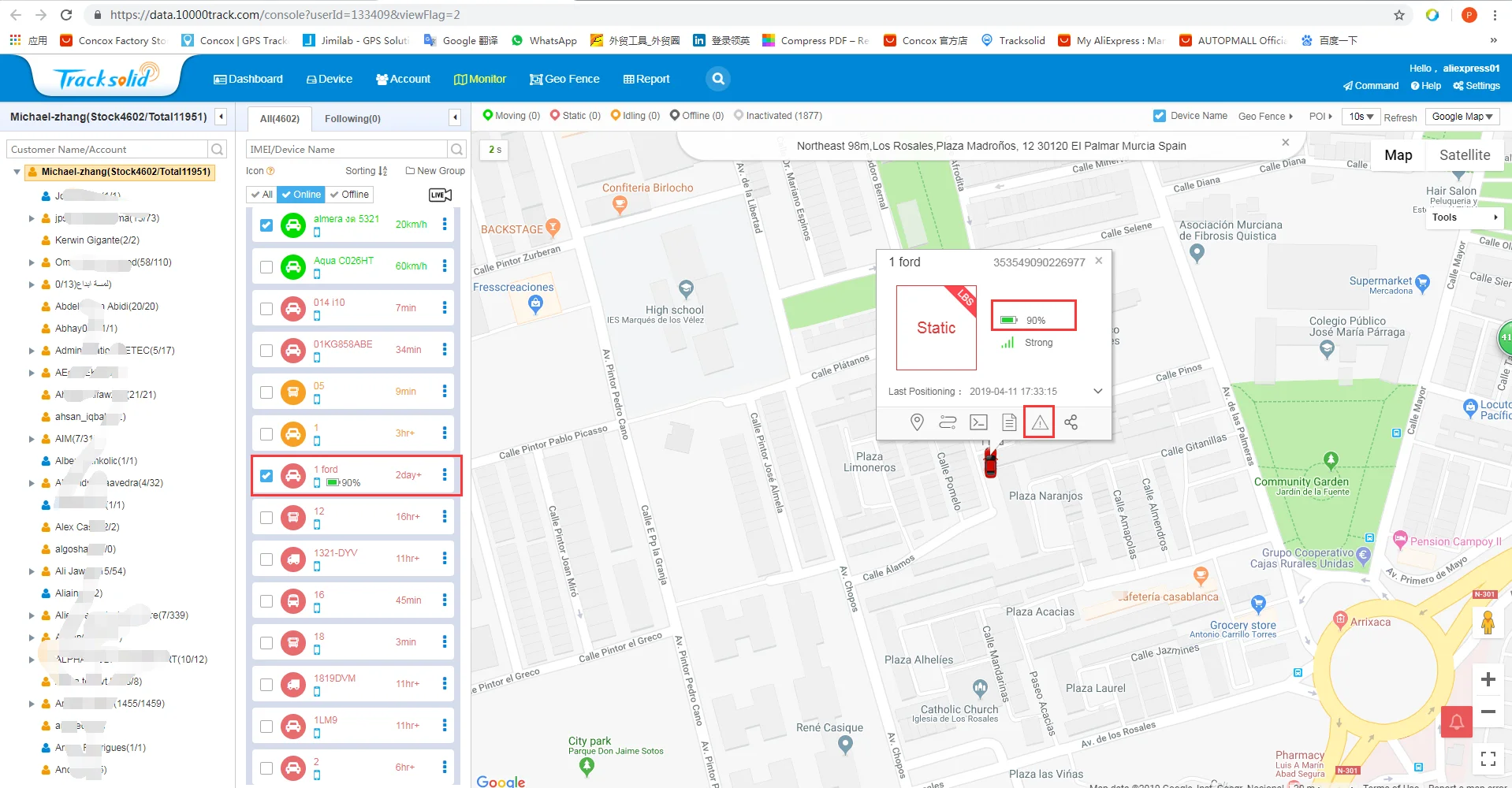The width and height of the screenshot is (1512, 788).
Task: Zoom out the map with minus button
Action: pos(1488,712)
